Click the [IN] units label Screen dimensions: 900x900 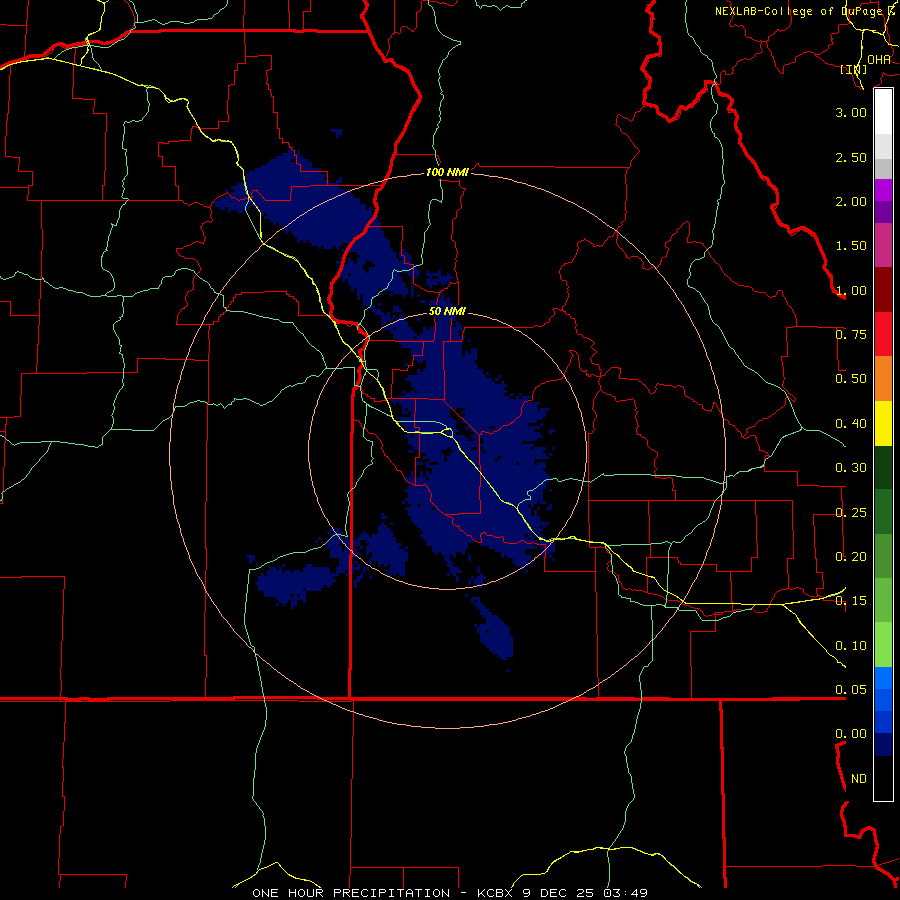pyautogui.click(x=854, y=69)
